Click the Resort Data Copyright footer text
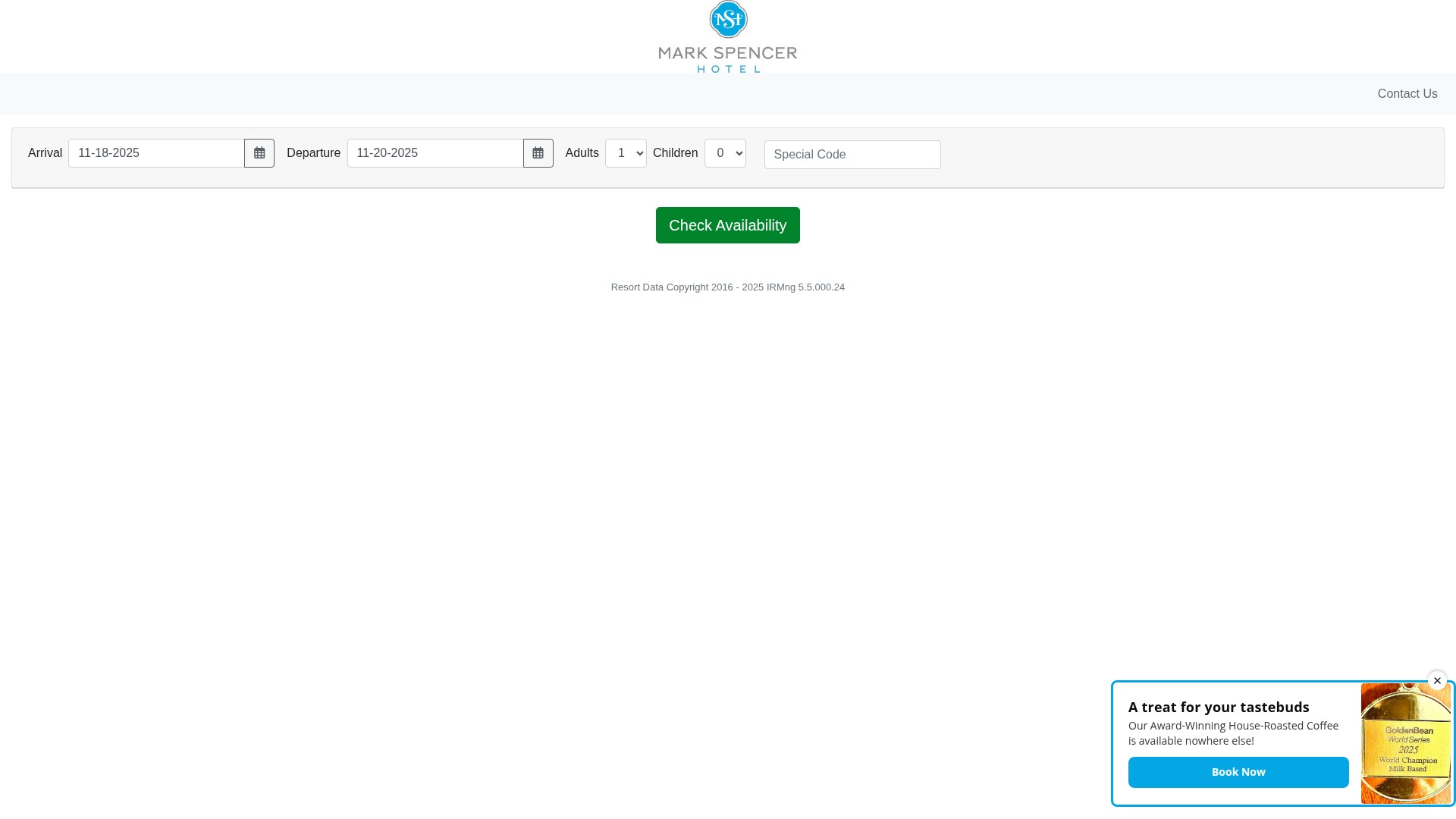Viewport: 1456px width, 819px height. [x=728, y=287]
